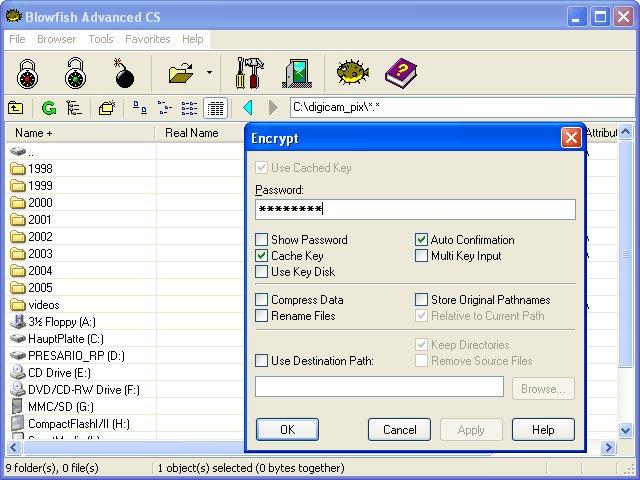Select the 2005 folder
The width and height of the screenshot is (640, 480).
[x=31, y=288]
